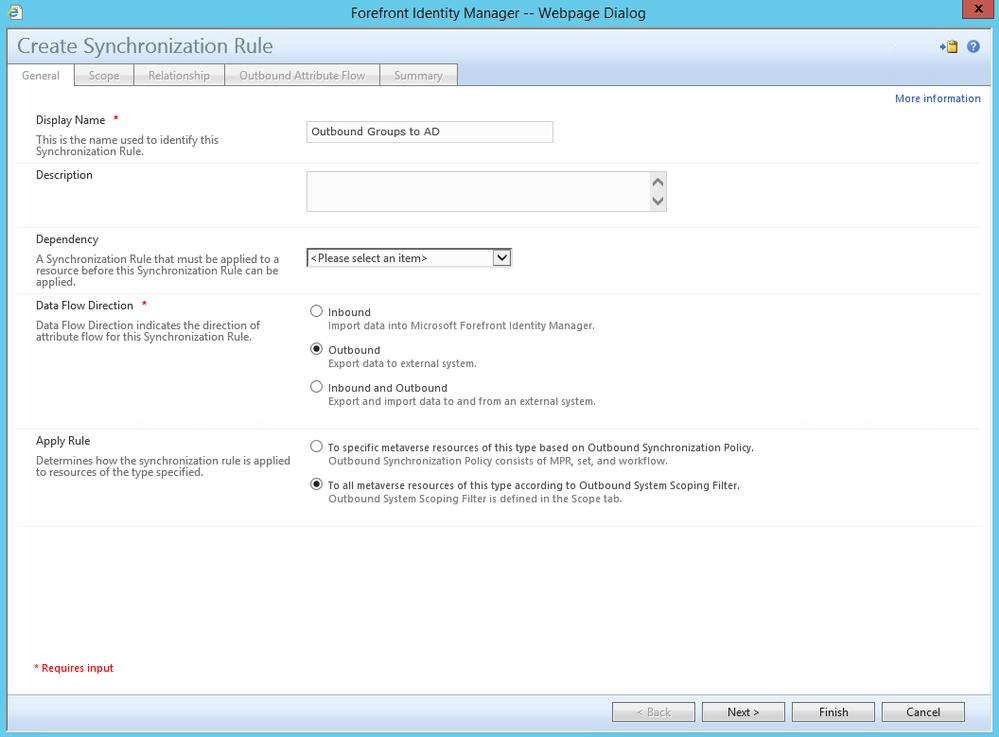
Task: Select the Inbound data flow radio button
Action: [316, 311]
